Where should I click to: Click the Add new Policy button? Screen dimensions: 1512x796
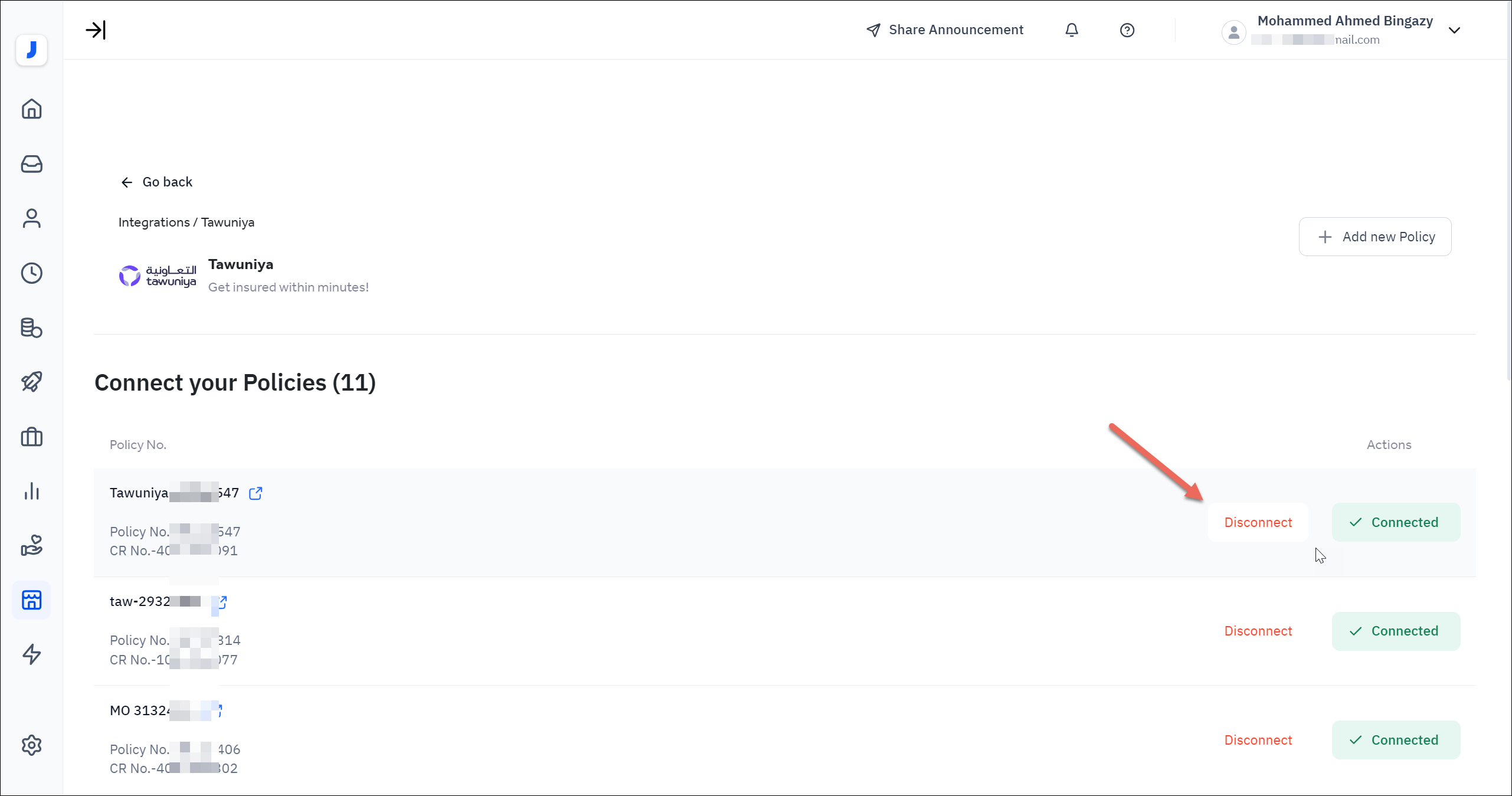1374,237
